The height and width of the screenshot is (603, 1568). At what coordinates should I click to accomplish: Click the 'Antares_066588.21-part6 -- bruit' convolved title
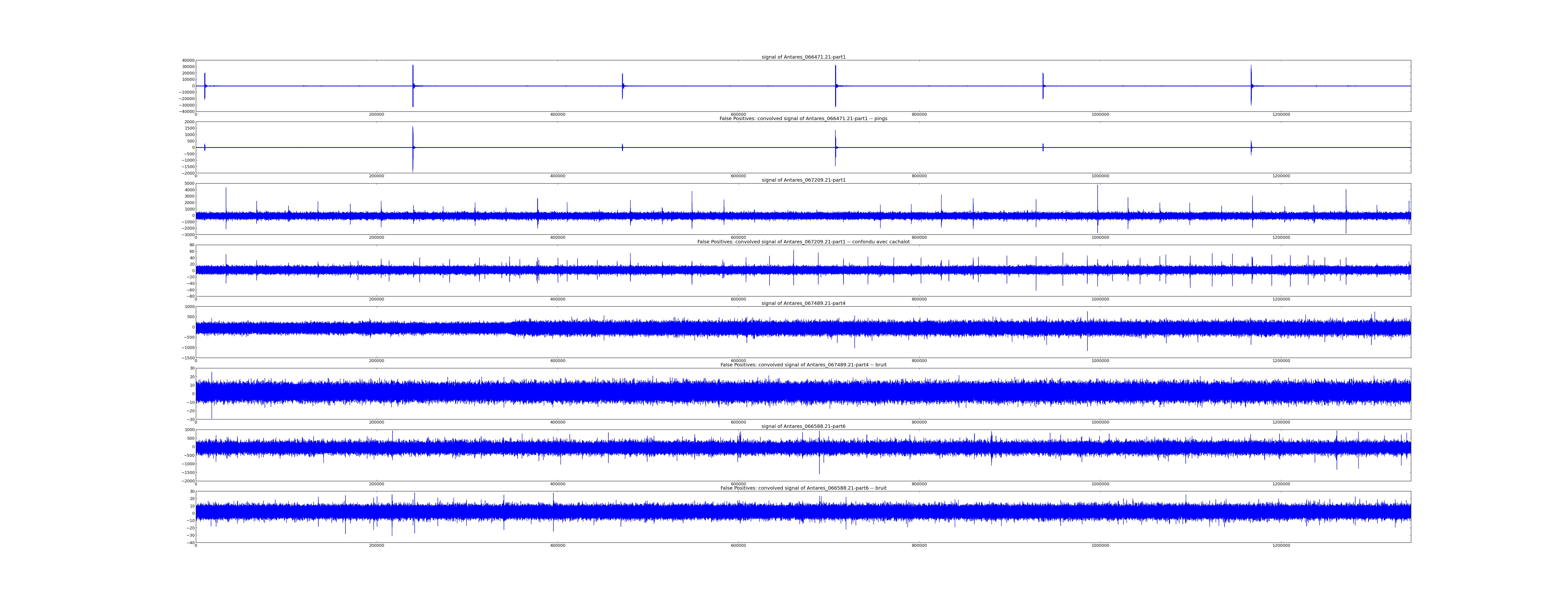coord(804,488)
